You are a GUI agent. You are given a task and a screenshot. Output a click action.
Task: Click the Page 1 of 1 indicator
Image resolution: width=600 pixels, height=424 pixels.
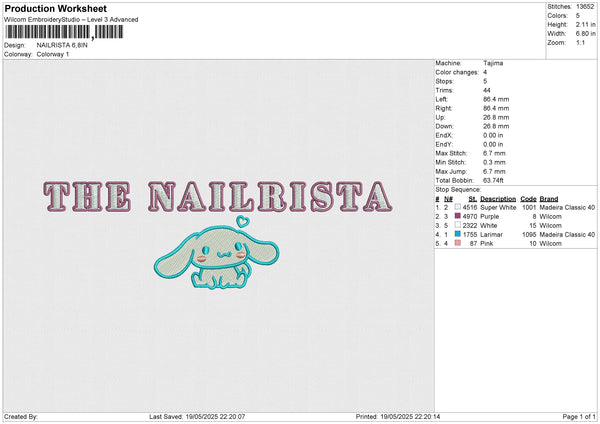(579, 417)
